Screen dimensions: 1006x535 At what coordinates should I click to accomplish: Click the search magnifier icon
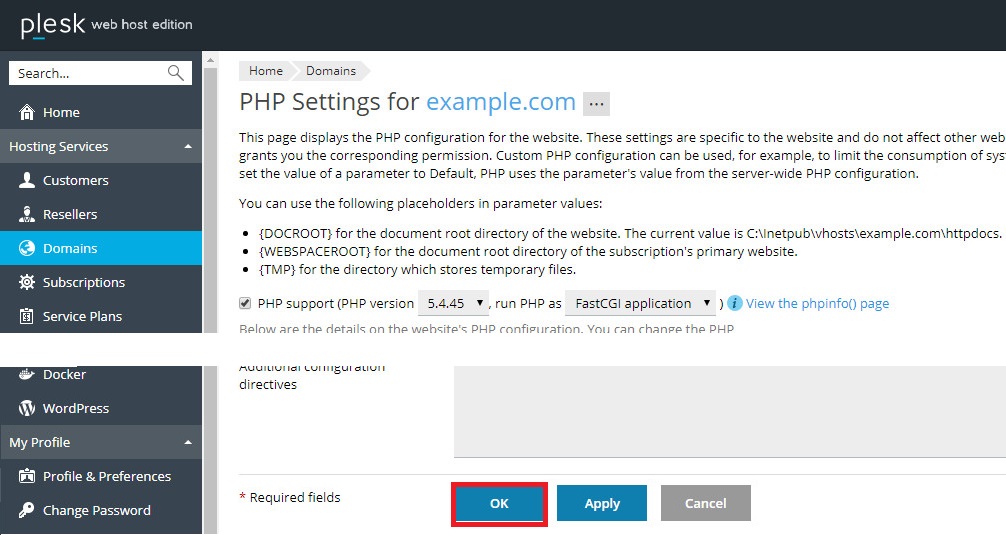(x=175, y=72)
